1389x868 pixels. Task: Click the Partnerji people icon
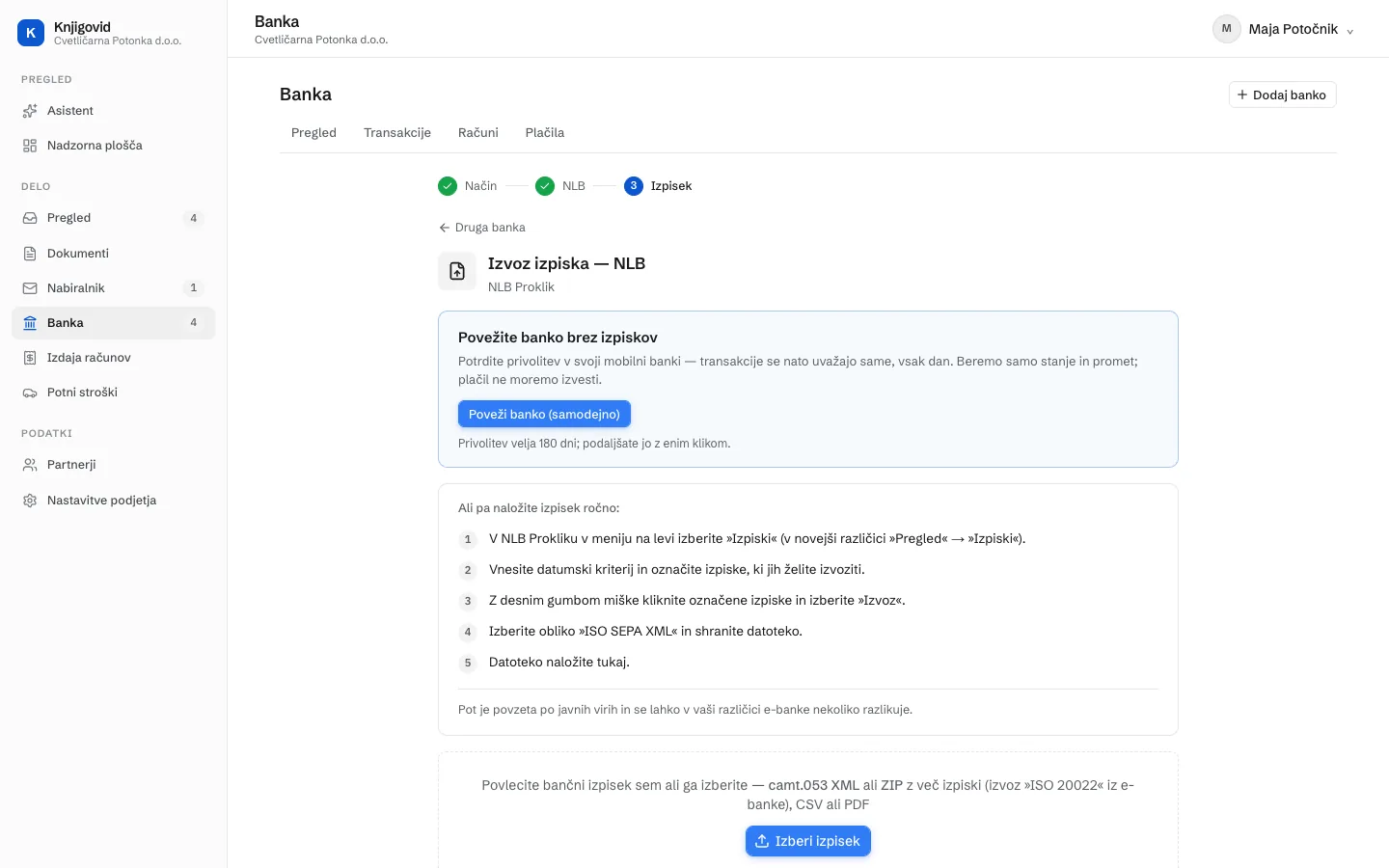click(30, 465)
